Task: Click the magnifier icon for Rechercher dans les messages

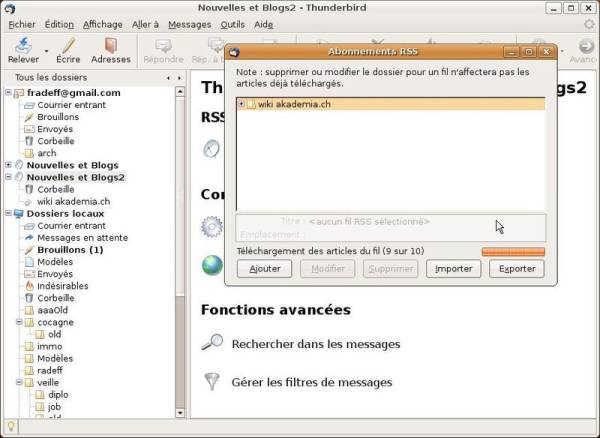Action: 212,342
